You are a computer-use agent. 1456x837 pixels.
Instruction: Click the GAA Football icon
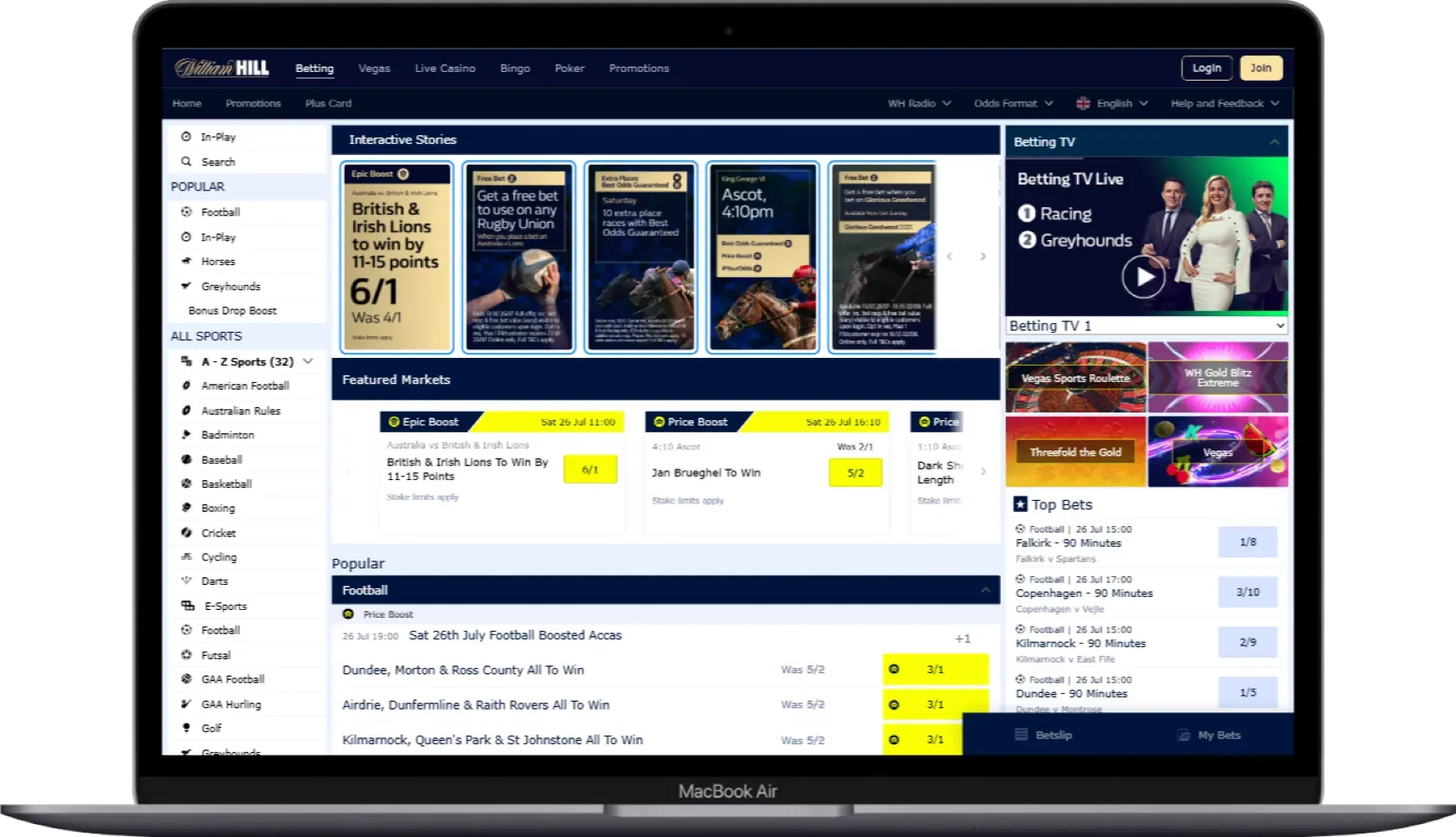(x=185, y=679)
